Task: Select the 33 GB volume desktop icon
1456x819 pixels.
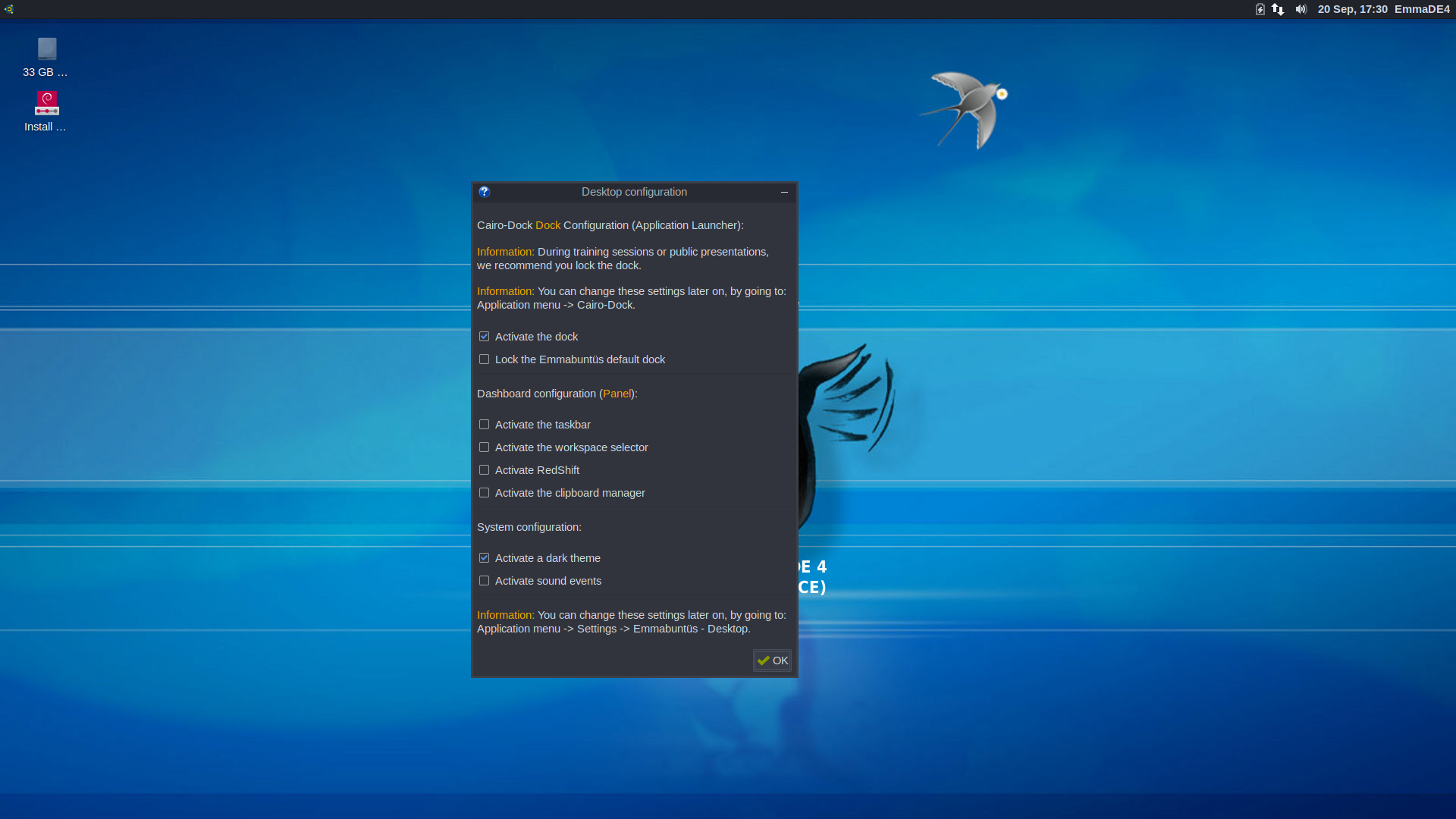Action: 46,50
